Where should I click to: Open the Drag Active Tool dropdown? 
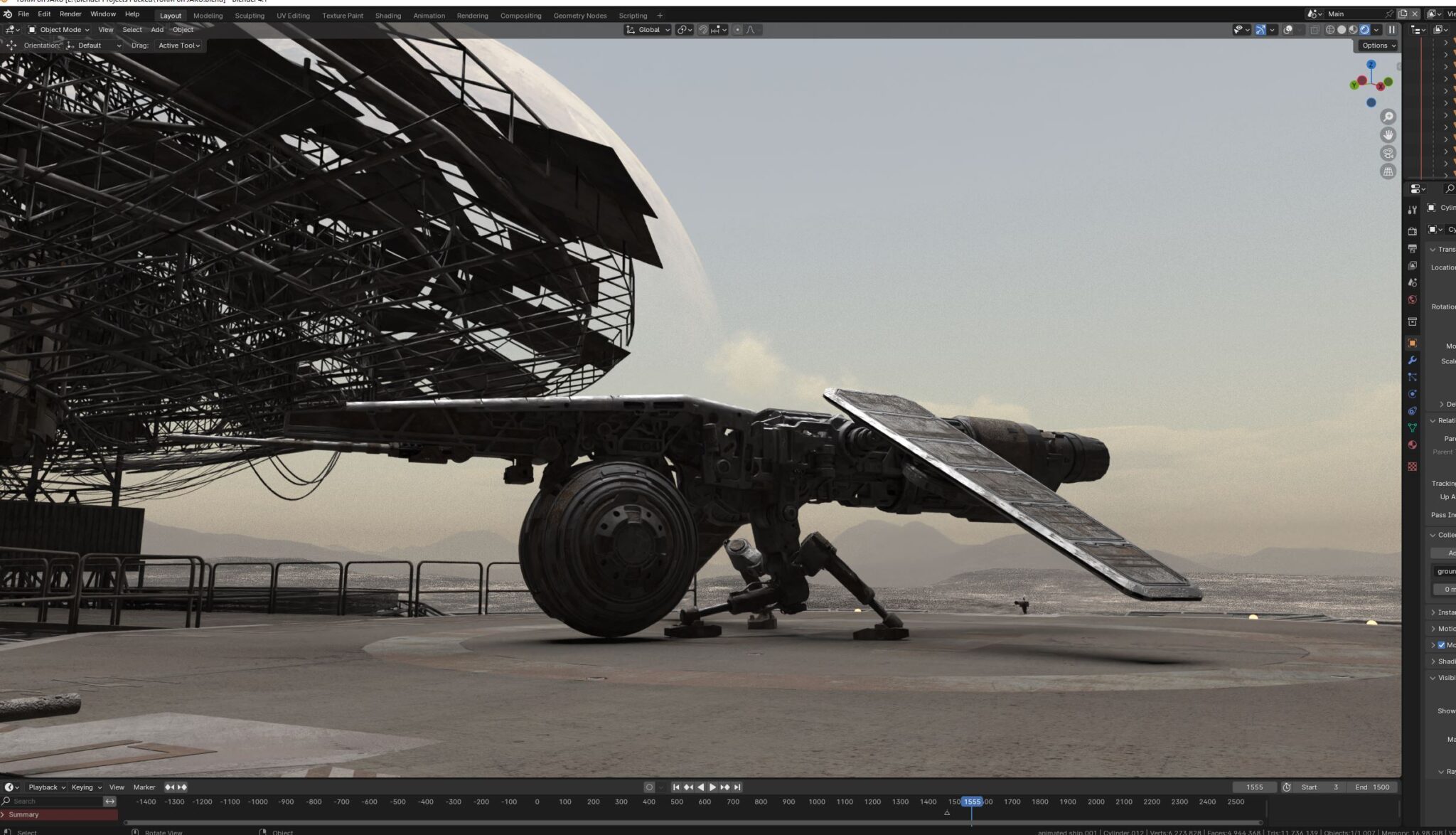pyautogui.click(x=179, y=46)
